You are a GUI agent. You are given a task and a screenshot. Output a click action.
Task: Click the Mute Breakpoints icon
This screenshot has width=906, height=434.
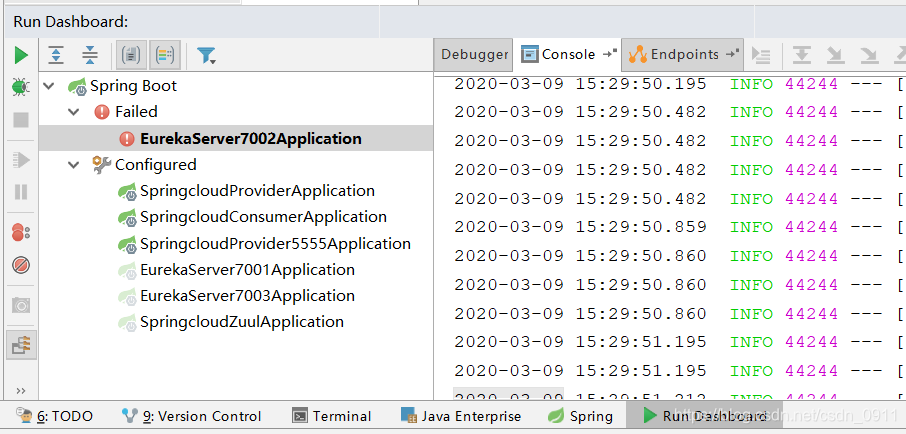click(x=21, y=265)
